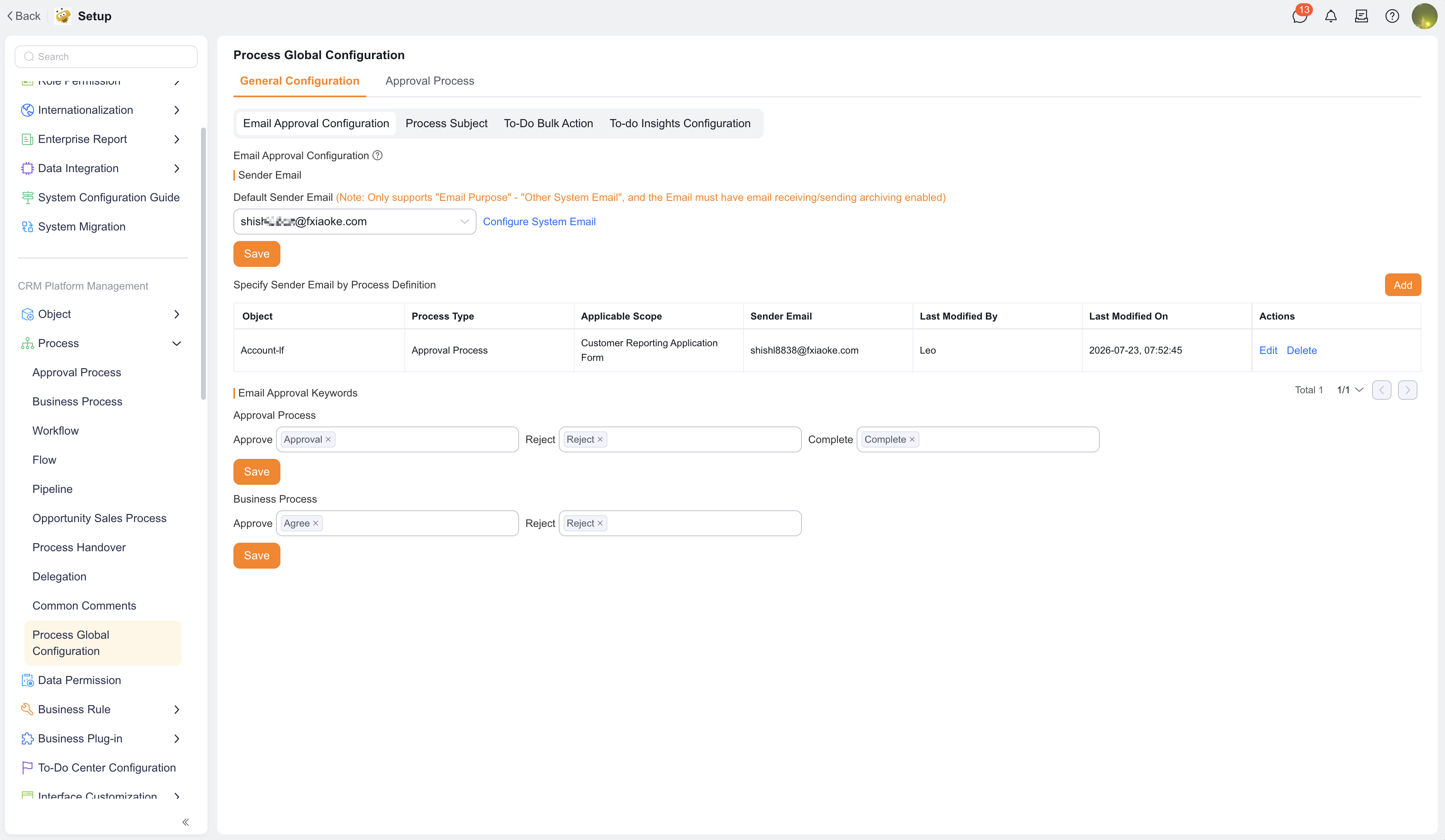Expand the Business Plug-in menu chevron
The width and height of the screenshot is (1445, 840).
coord(177,739)
